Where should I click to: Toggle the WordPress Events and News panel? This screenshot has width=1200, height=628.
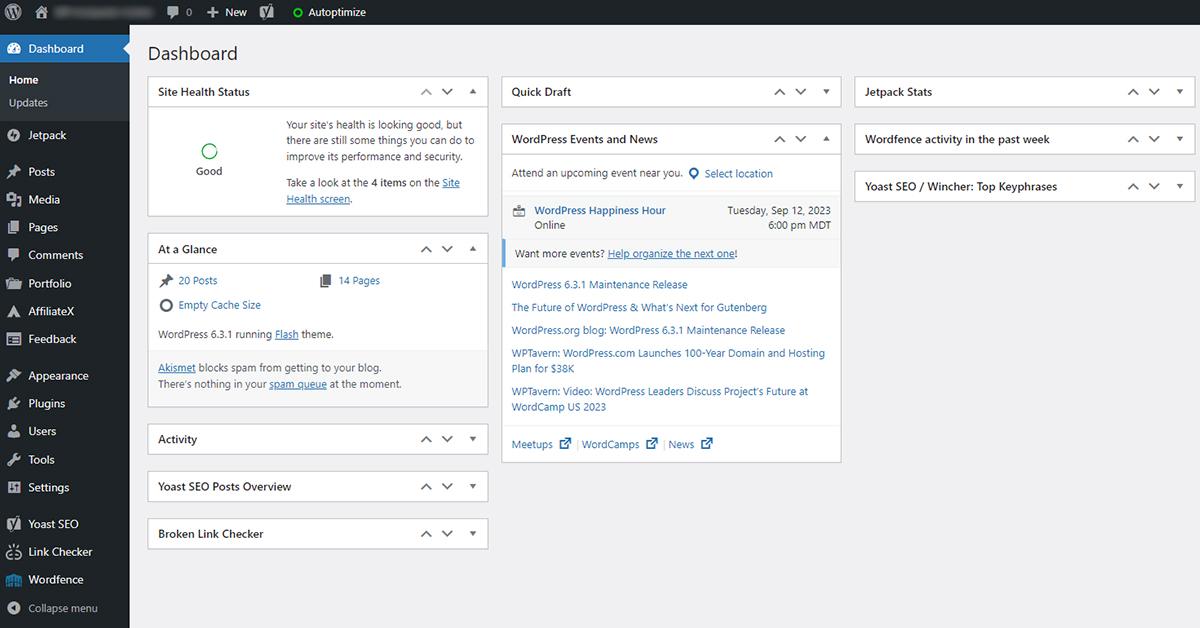coord(826,139)
